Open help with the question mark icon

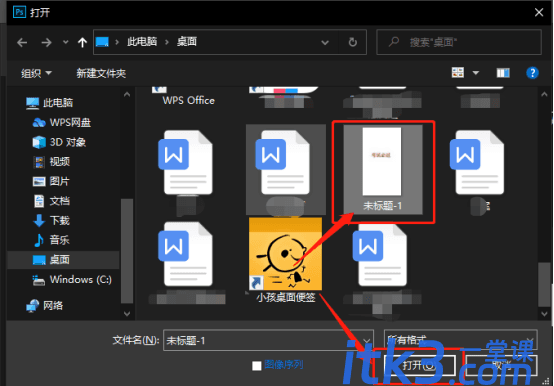(x=532, y=73)
